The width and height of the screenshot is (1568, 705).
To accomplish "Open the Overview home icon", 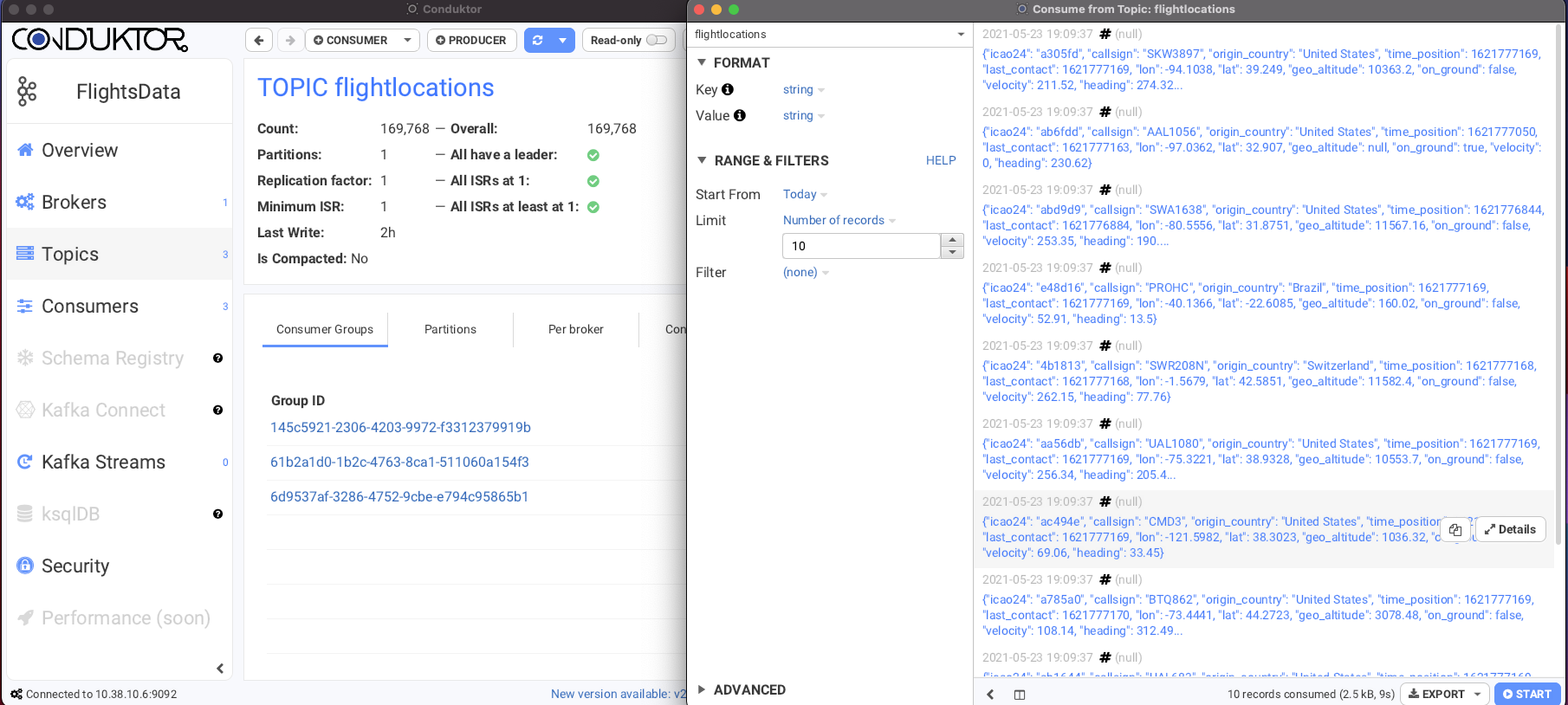I will point(25,150).
